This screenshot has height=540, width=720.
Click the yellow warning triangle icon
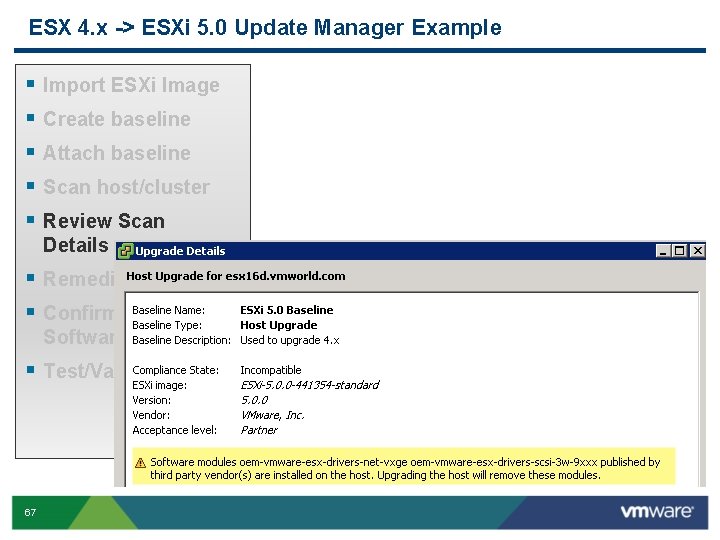(141, 462)
